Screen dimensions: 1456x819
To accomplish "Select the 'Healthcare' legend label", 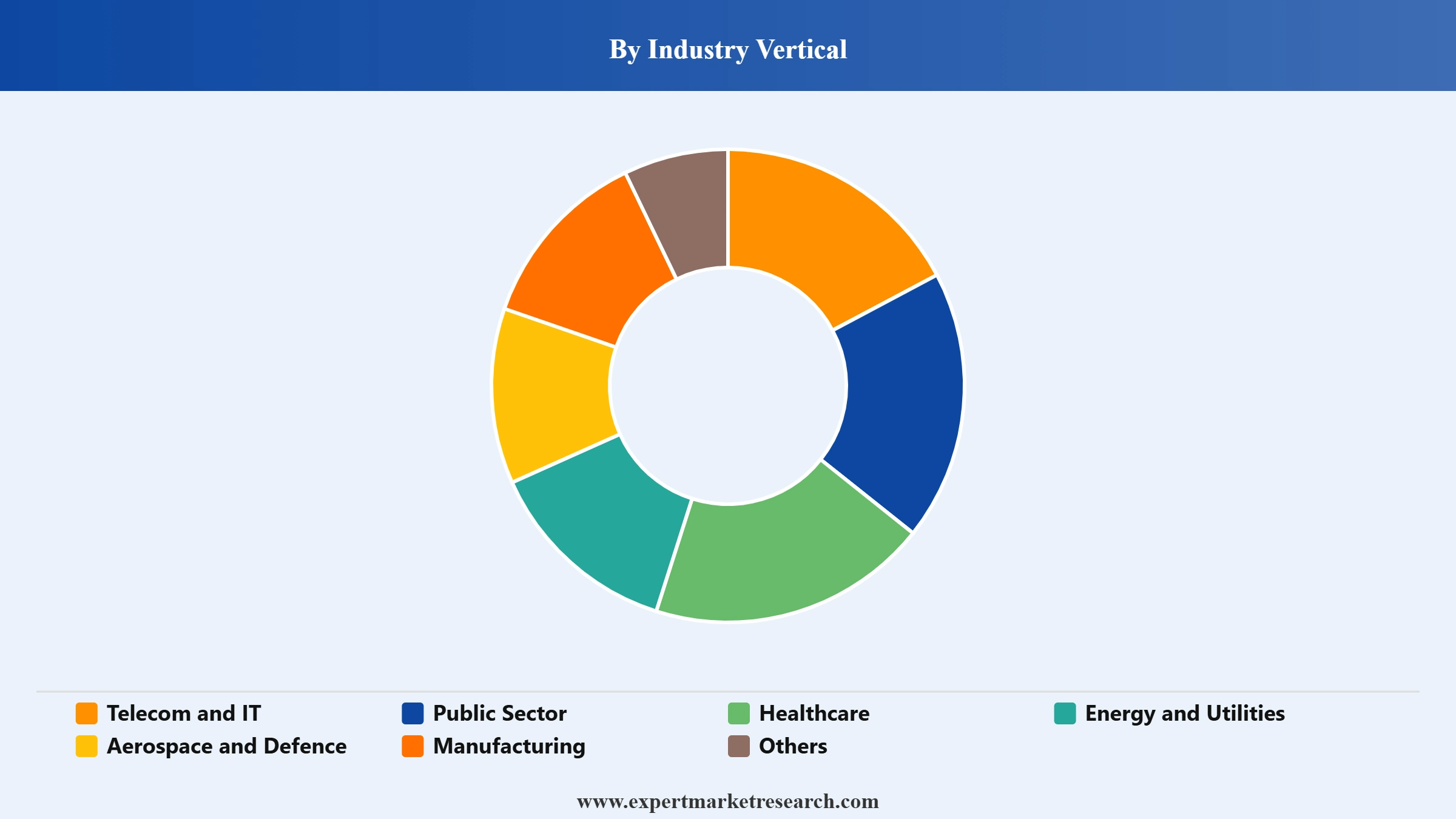I will coord(814,713).
